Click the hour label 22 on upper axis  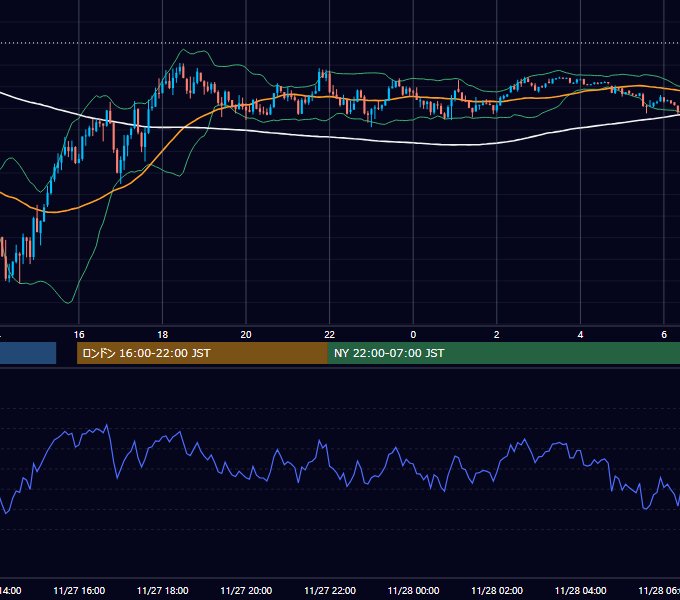[330, 335]
